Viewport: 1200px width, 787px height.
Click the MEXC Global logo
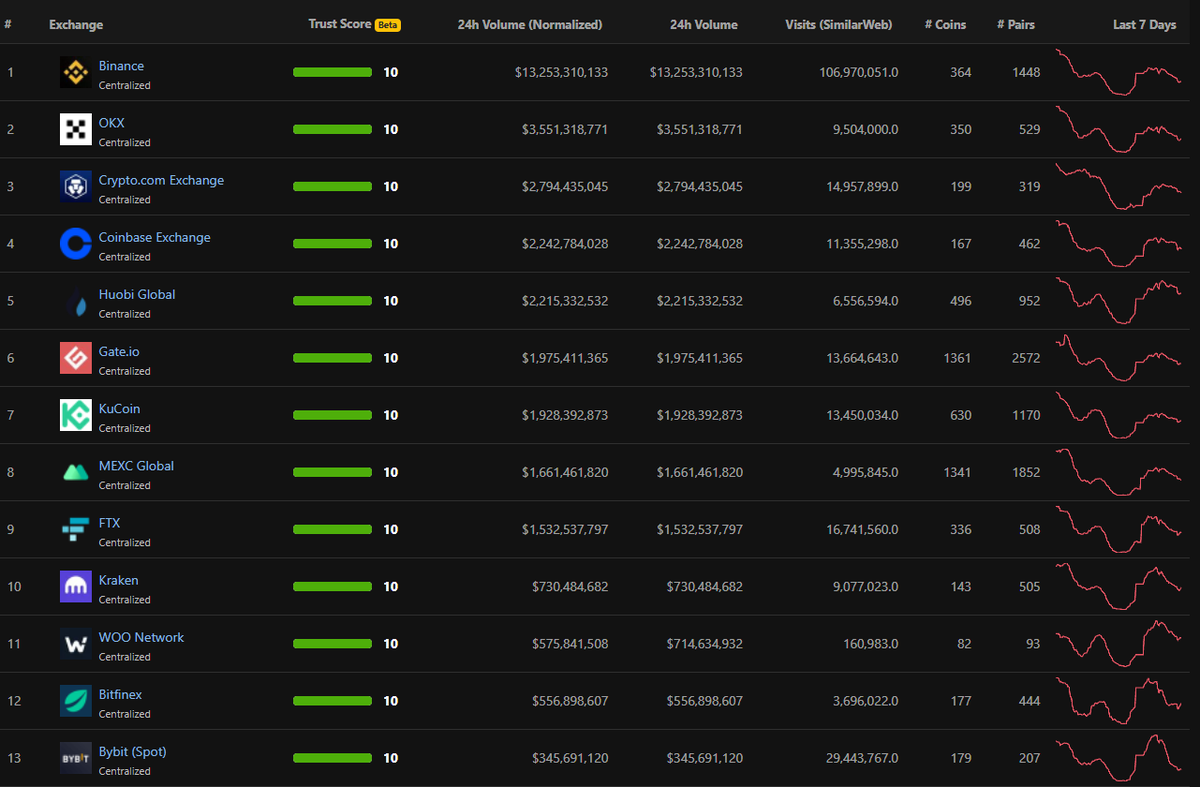76,472
